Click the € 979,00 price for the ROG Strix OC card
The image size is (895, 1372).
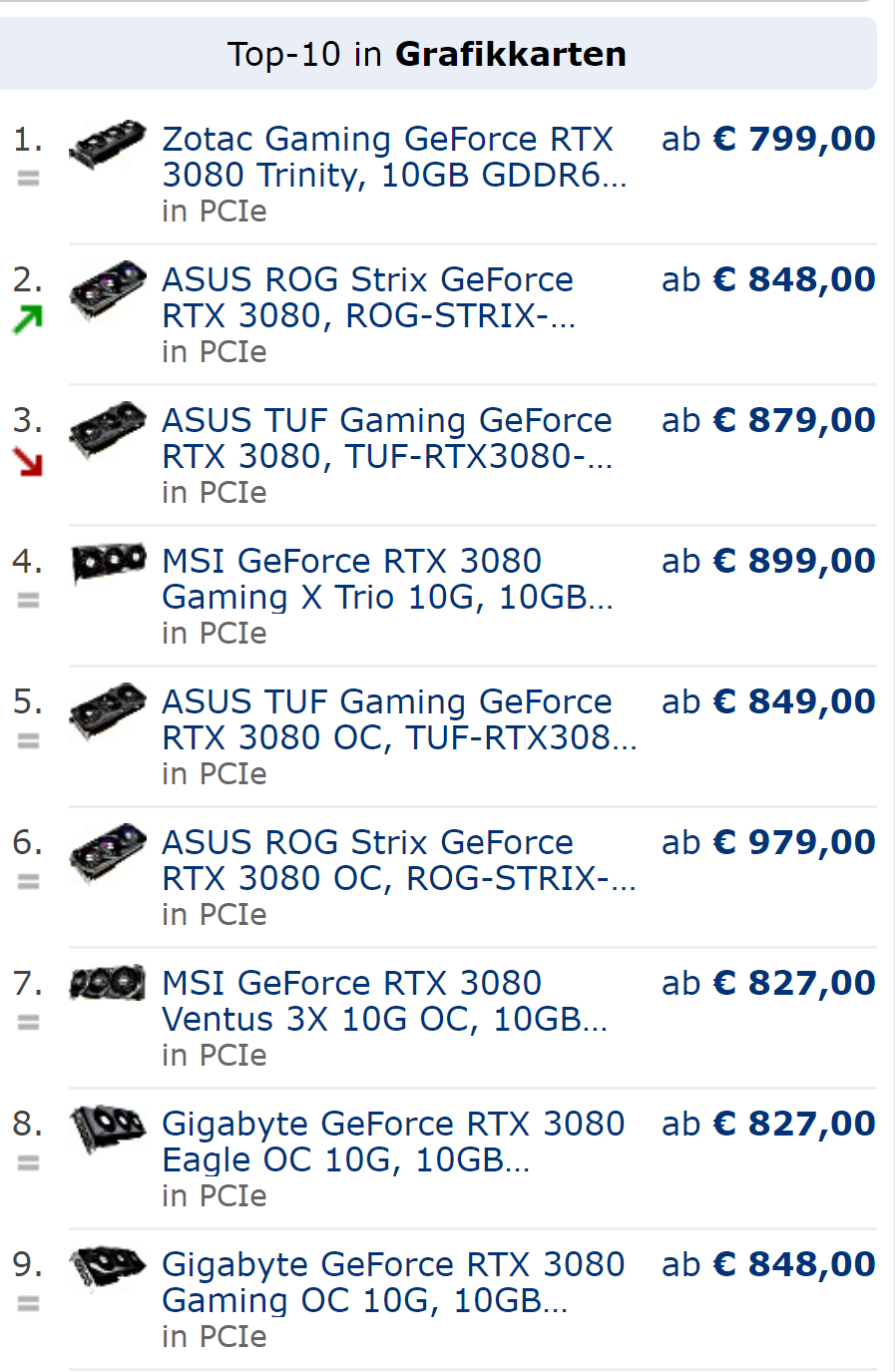point(794,842)
